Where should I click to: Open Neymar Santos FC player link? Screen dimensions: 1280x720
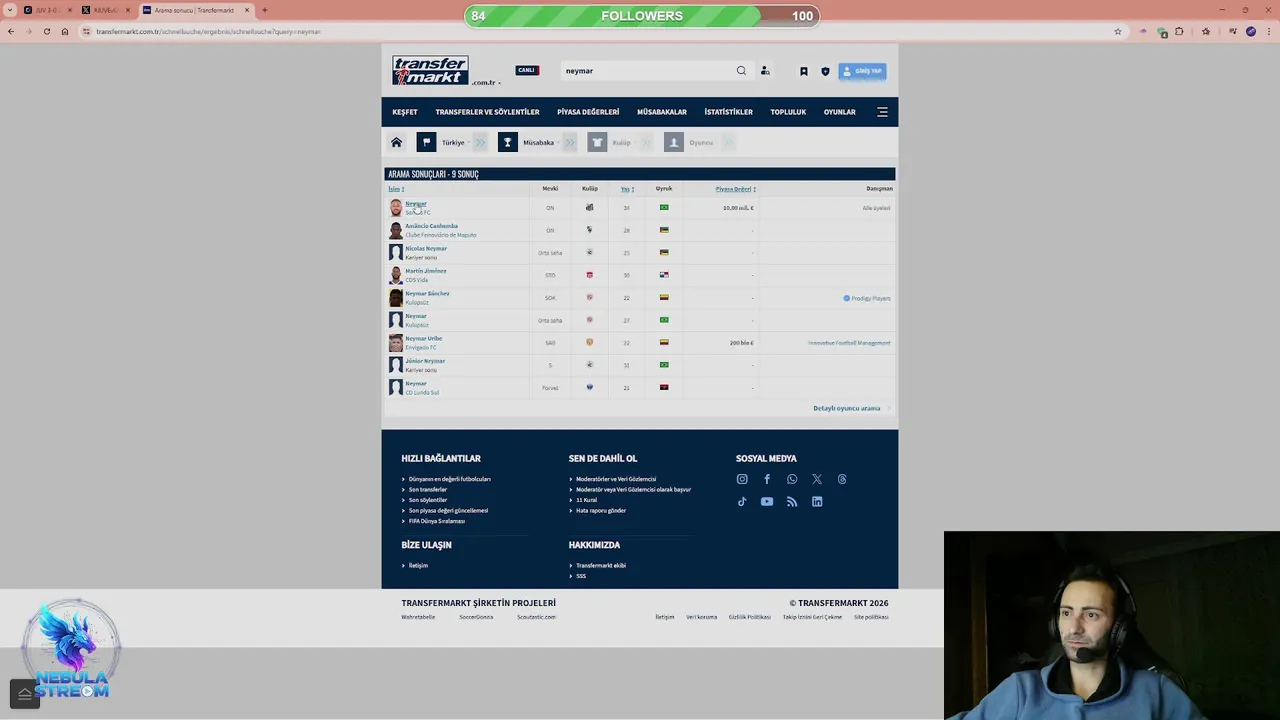click(415, 204)
